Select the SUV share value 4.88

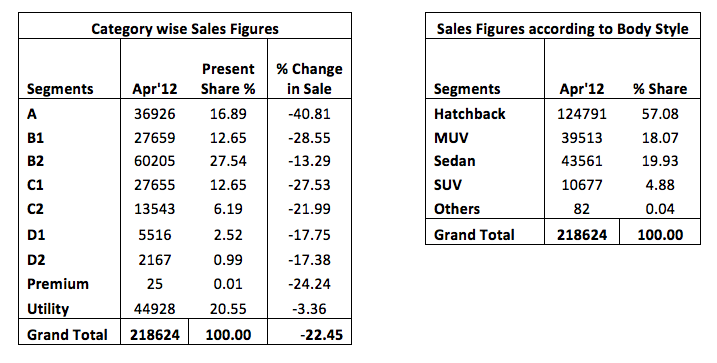[660, 185]
